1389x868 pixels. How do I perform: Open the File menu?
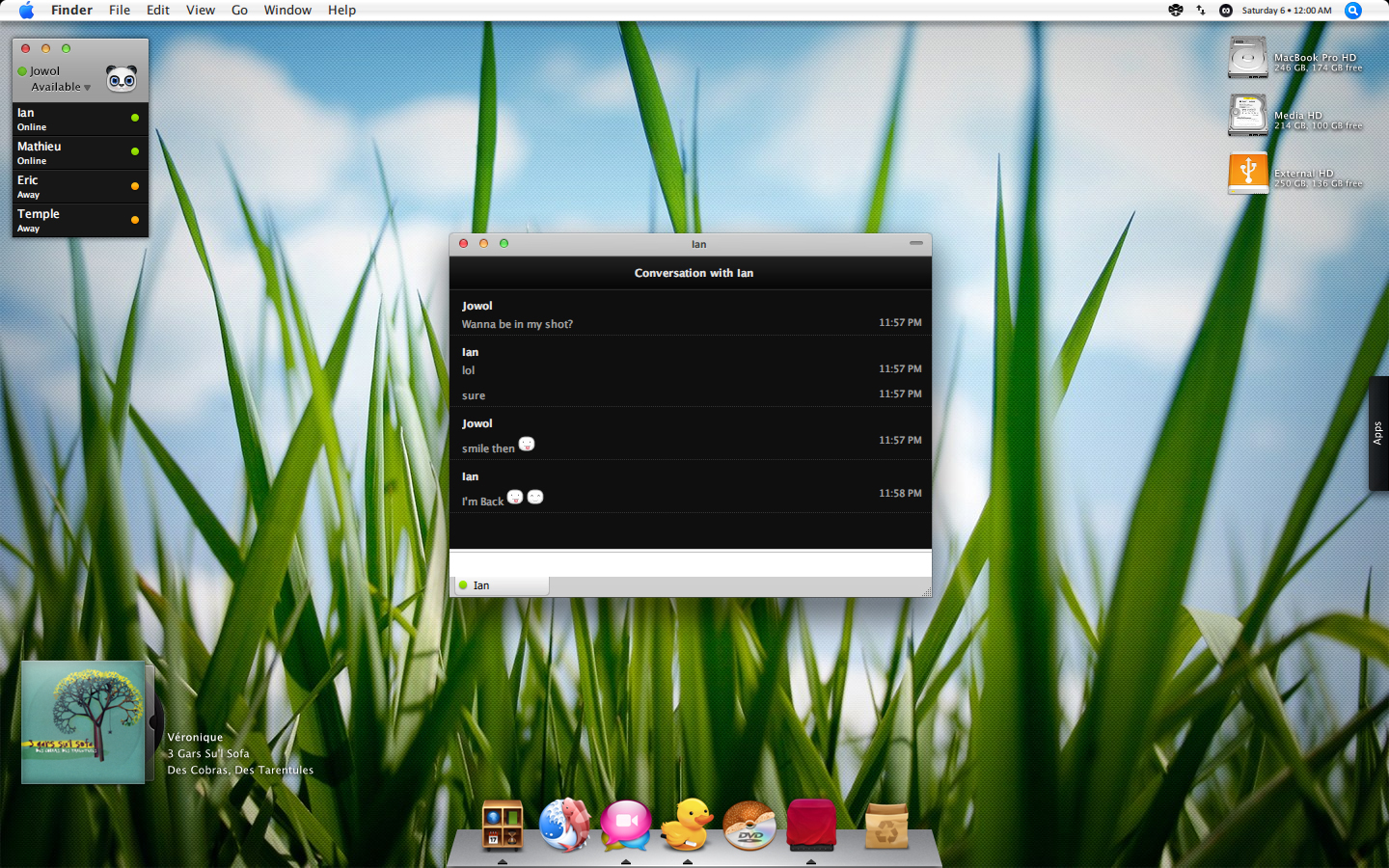click(120, 11)
